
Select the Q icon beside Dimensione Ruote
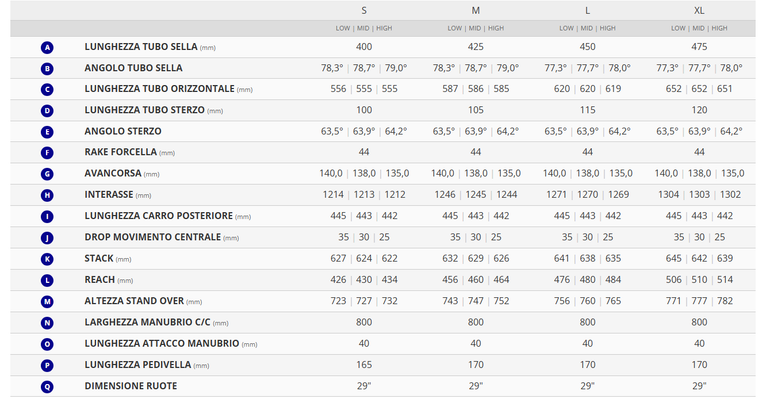47,387
